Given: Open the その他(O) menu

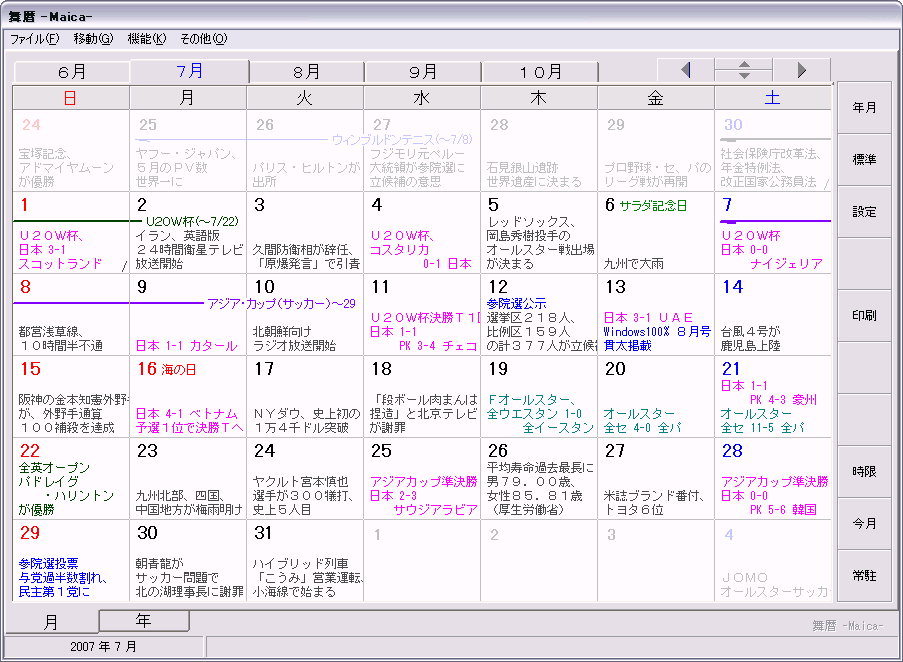Looking at the screenshot, I should 203,39.
